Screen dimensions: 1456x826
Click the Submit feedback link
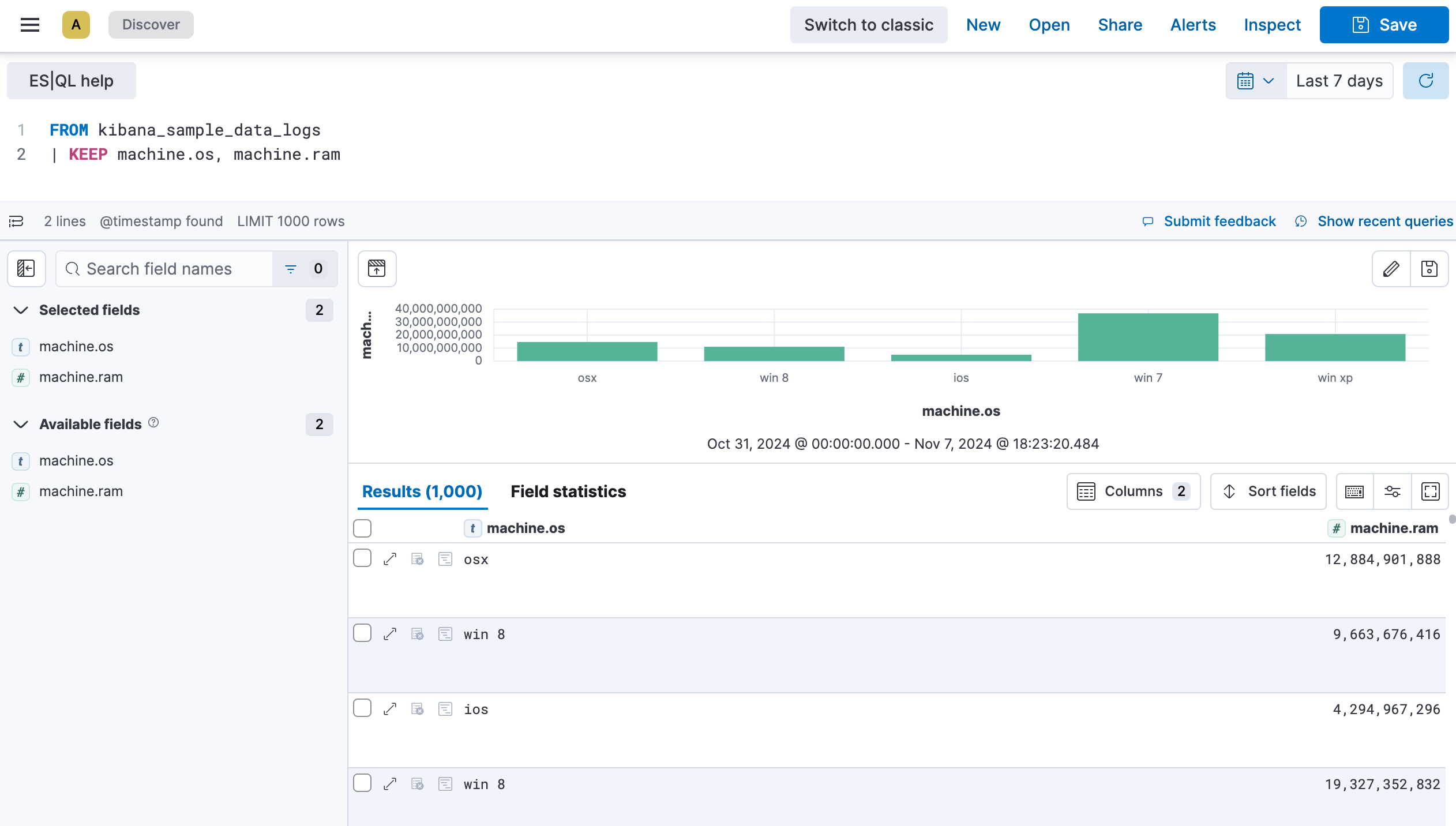coord(1219,221)
